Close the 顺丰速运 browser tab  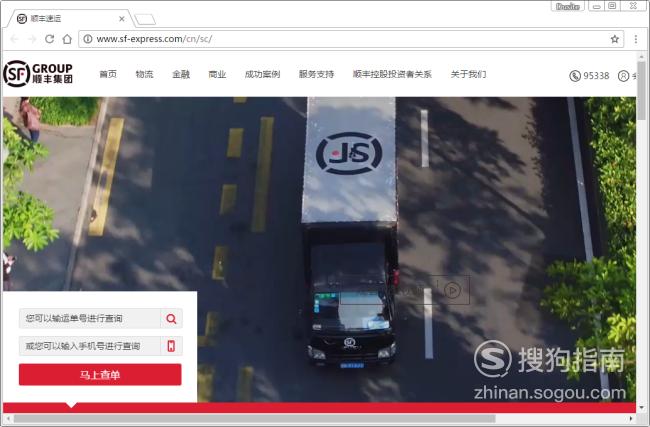121,19
